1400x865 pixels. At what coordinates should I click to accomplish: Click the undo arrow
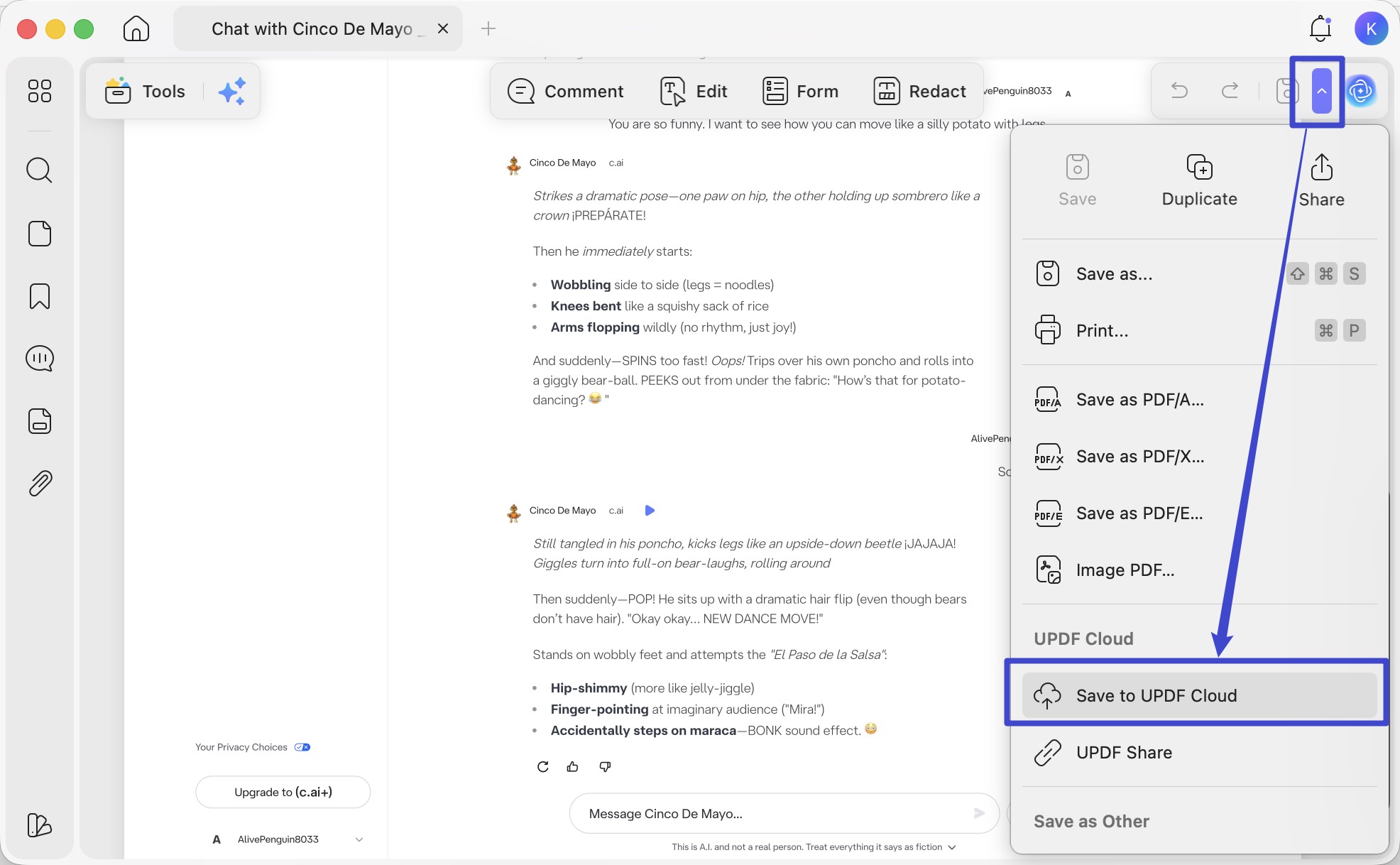tap(1179, 90)
